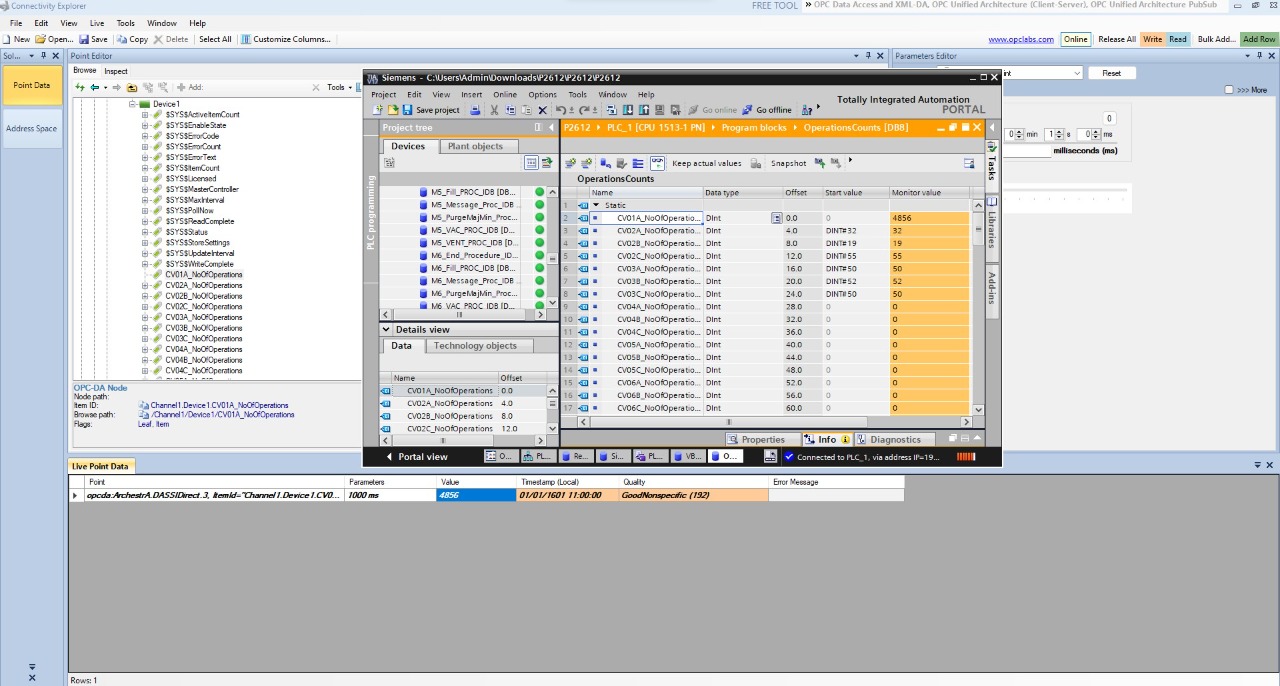
Task: Open the Tools dropdown in Point Editor
Action: point(338,87)
